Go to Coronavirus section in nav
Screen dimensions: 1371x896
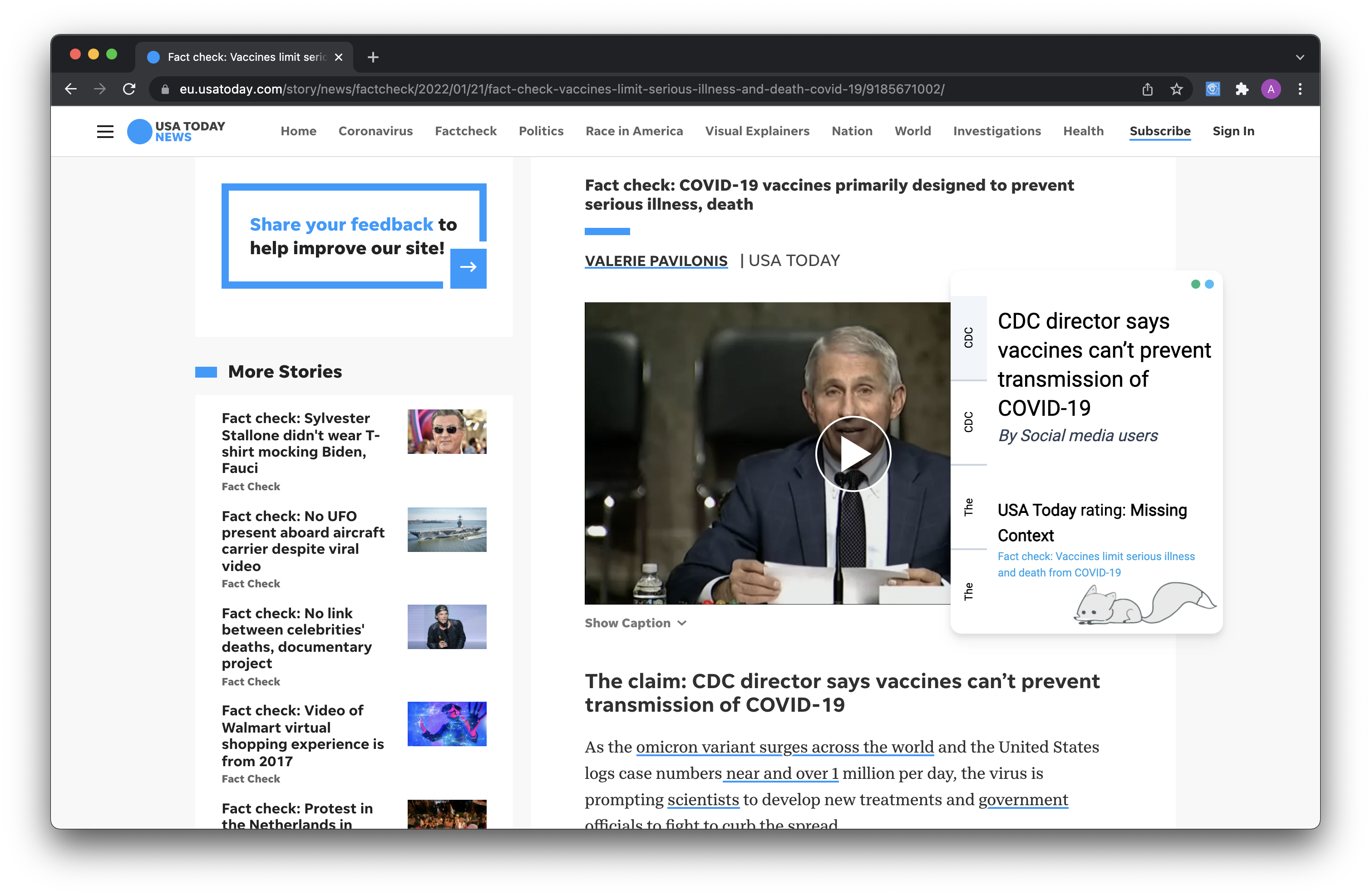pyautogui.click(x=375, y=131)
